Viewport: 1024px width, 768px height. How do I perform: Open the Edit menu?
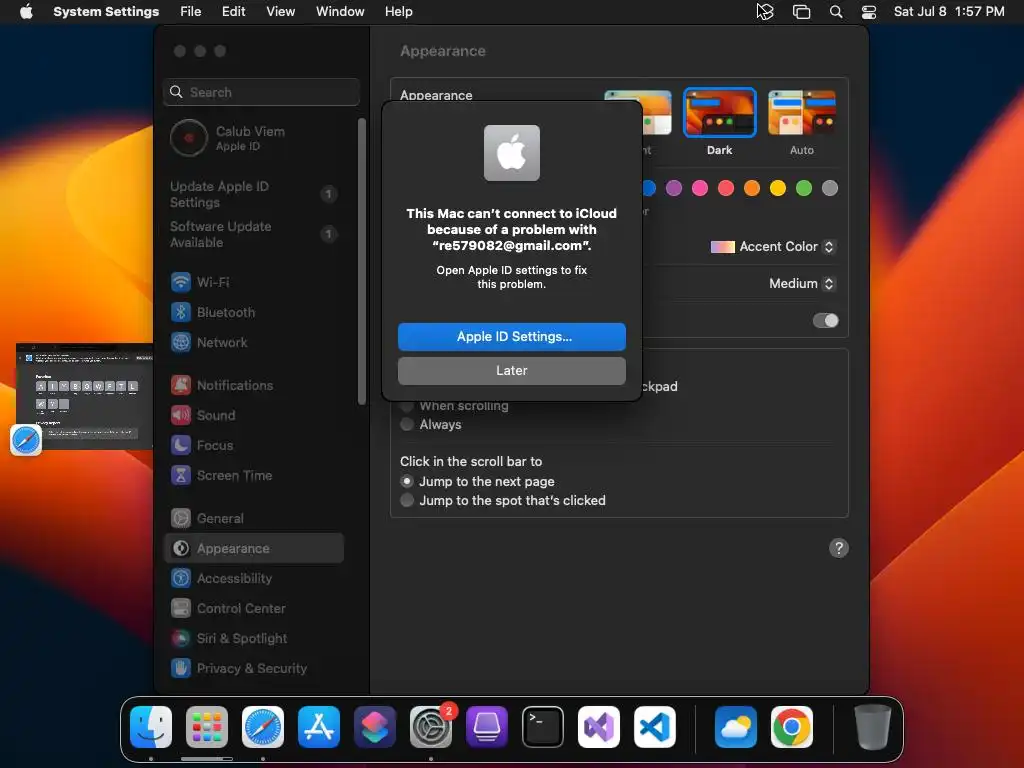233,12
